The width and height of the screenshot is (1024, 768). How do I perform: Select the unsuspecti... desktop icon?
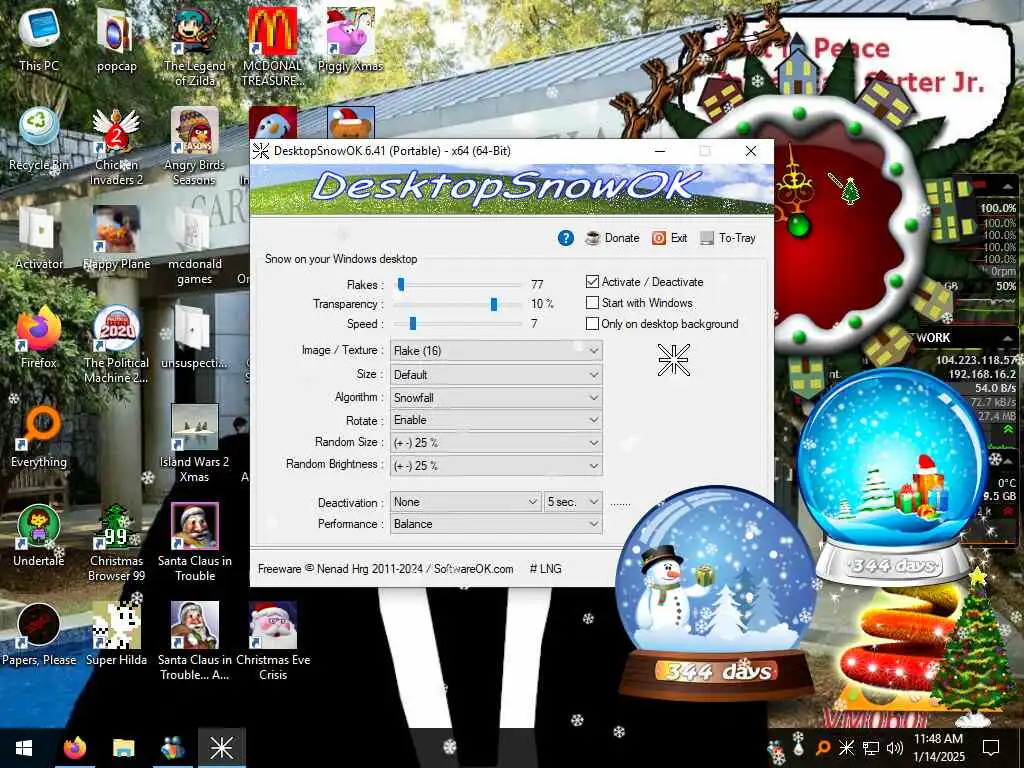coord(195,337)
